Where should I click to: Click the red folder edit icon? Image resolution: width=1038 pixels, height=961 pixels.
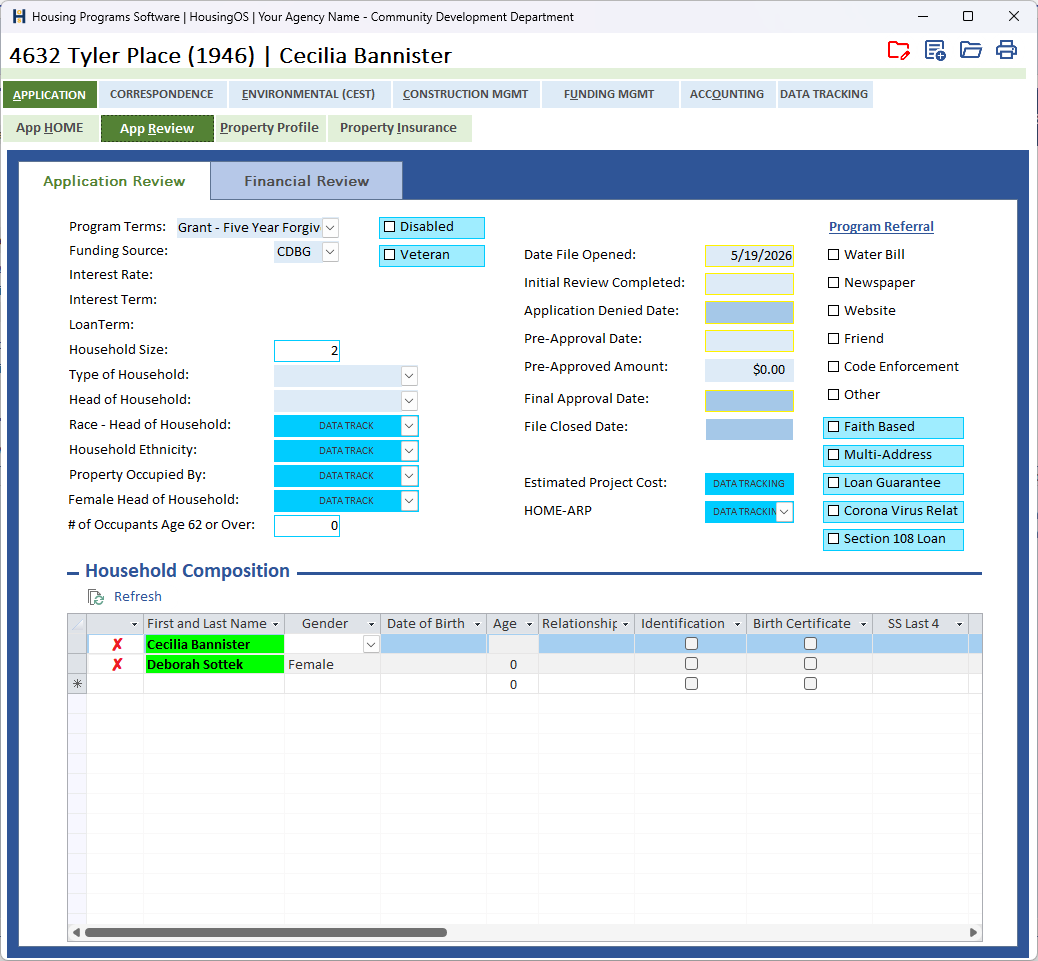[898, 50]
